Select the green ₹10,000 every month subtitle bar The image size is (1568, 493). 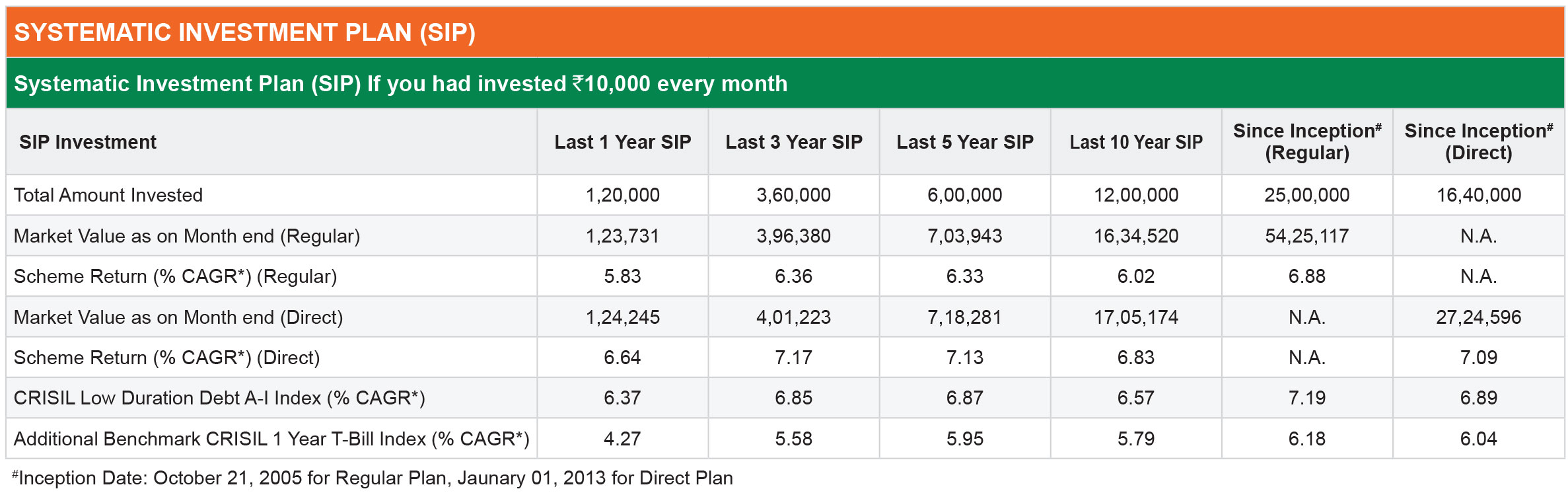785,83
